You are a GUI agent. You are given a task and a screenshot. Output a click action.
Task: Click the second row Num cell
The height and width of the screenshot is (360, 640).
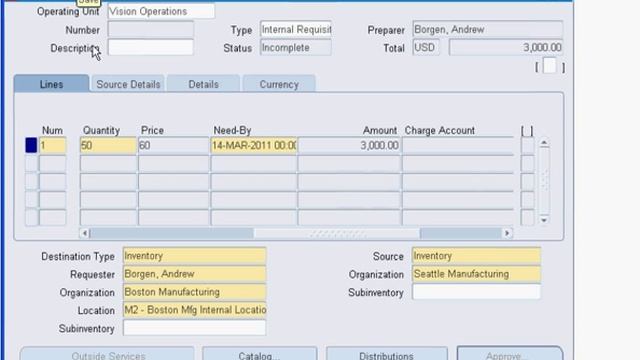click(53, 164)
